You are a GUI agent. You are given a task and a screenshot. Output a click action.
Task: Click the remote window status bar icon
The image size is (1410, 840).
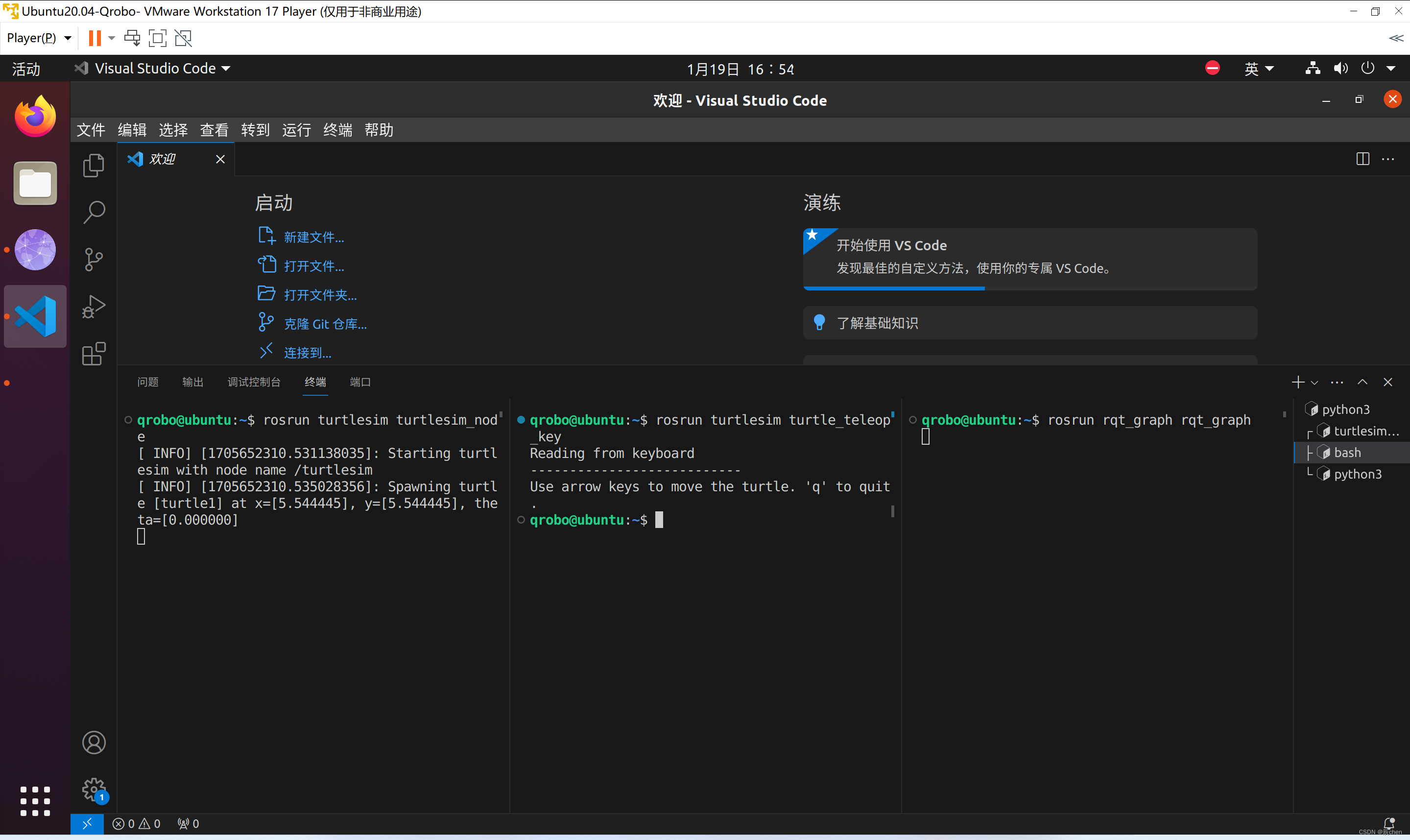pyautogui.click(x=87, y=823)
